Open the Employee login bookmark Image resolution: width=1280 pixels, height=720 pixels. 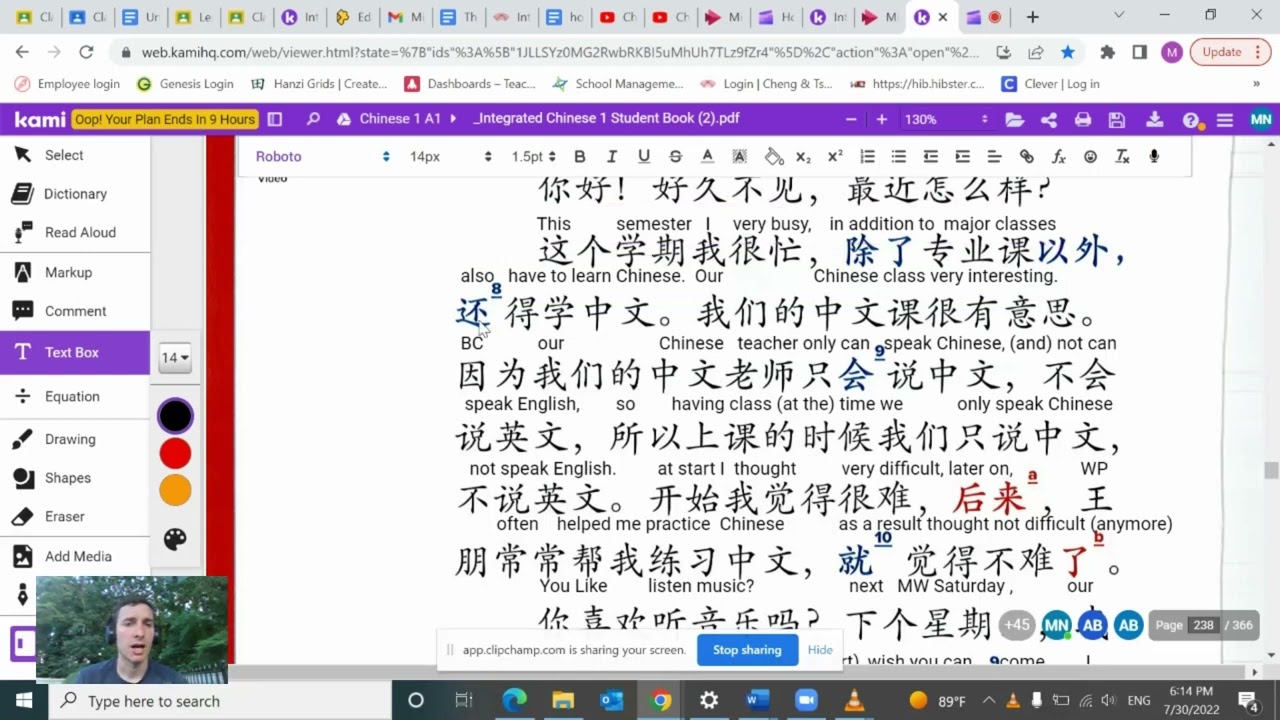pyautogui.click(x=67, y=84)
